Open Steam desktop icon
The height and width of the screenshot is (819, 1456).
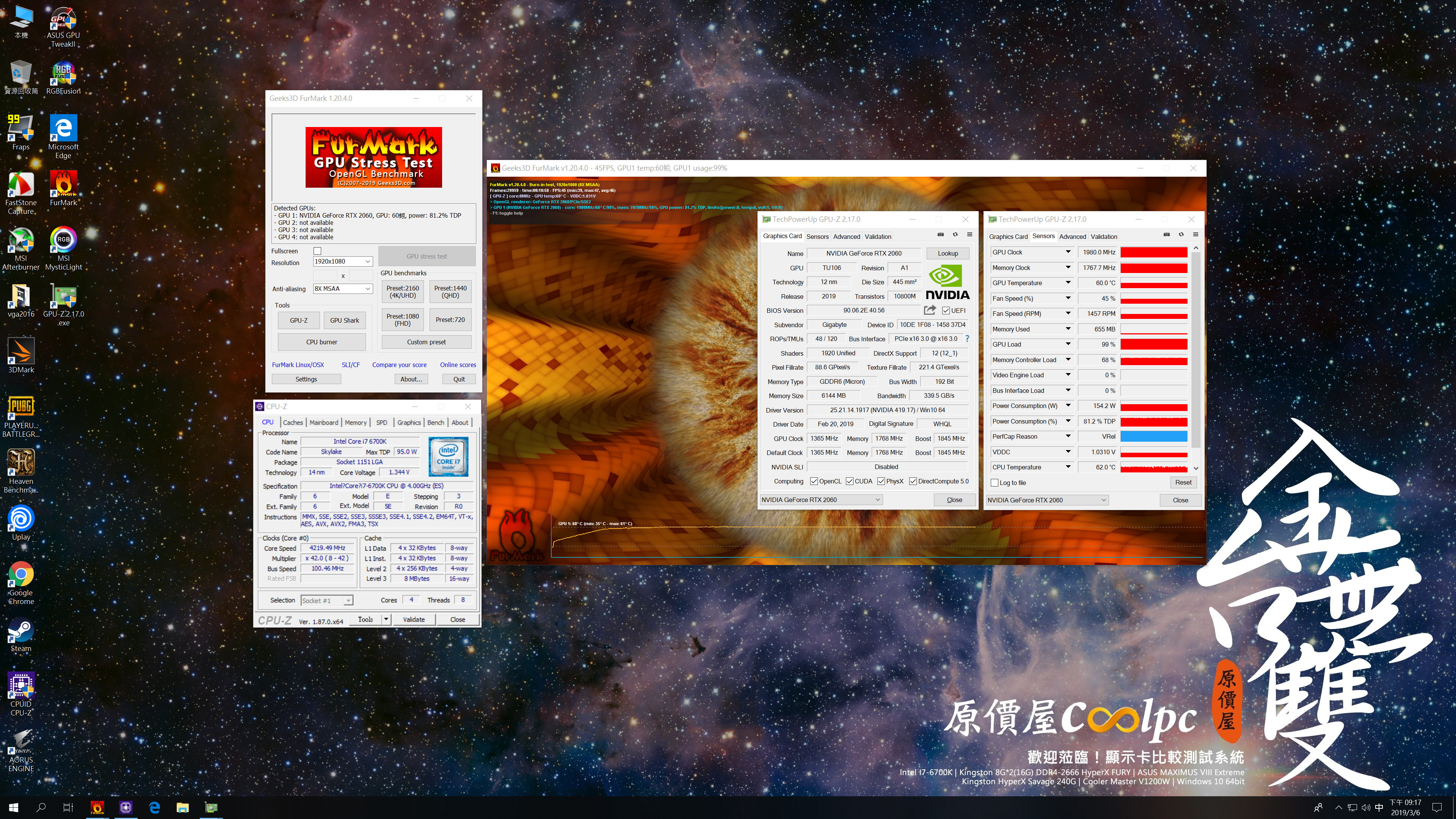point(21,635)
